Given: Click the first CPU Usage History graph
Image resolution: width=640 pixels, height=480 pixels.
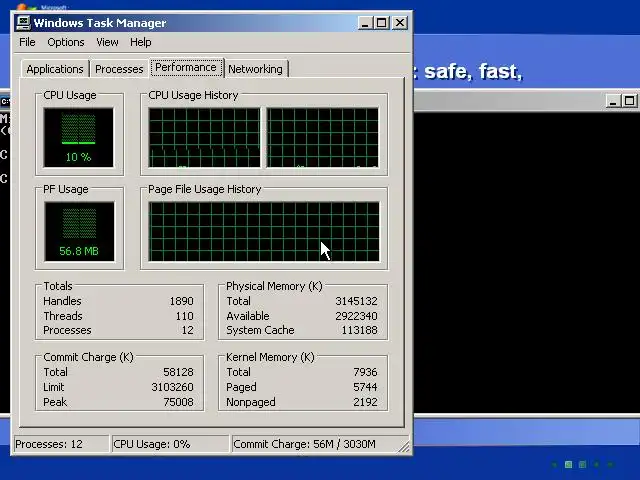Looking at the screenshot, I should click(204, 138).
